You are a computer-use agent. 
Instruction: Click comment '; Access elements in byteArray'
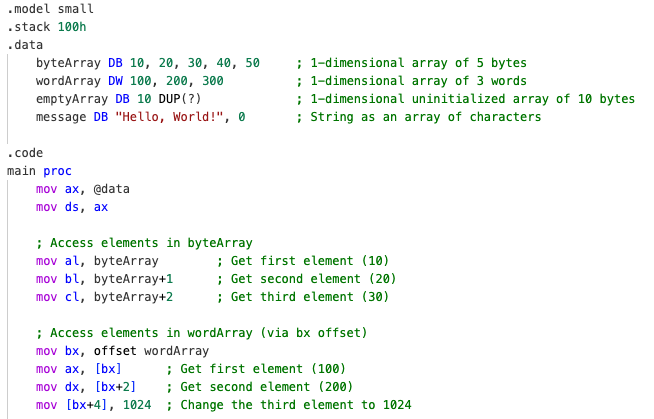click(x=144, y=243)
